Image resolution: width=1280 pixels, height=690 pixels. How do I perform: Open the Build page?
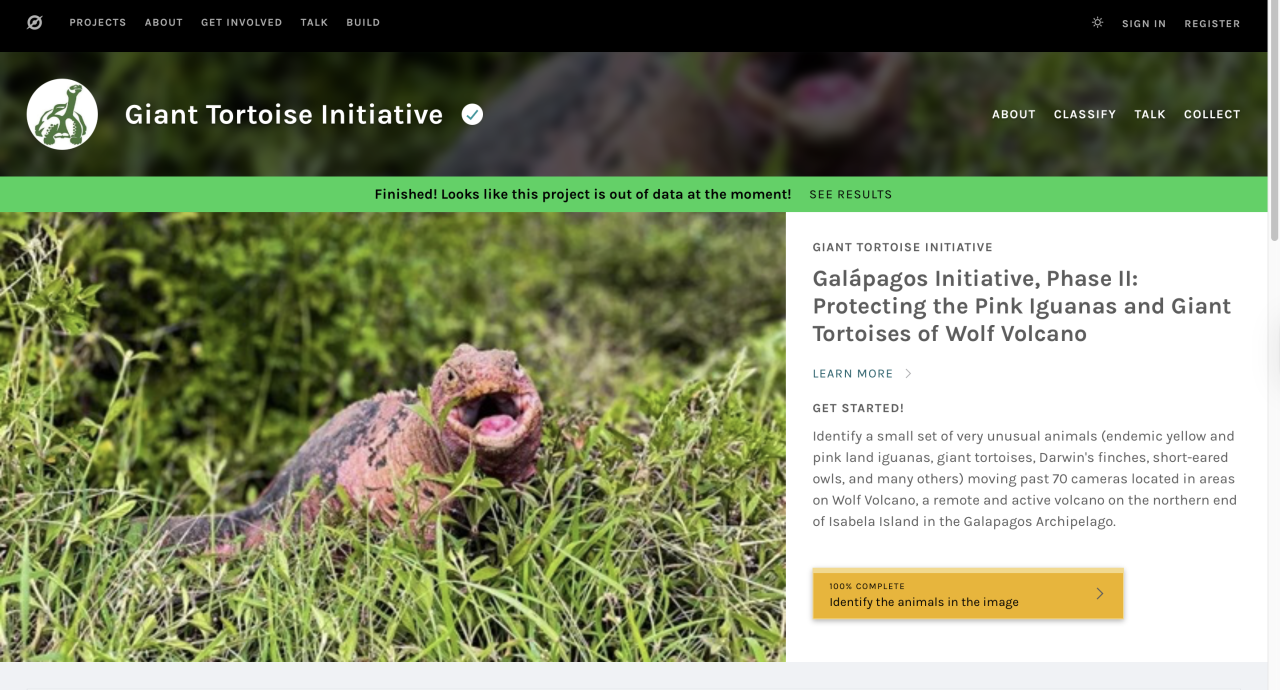tap(363, 22)
